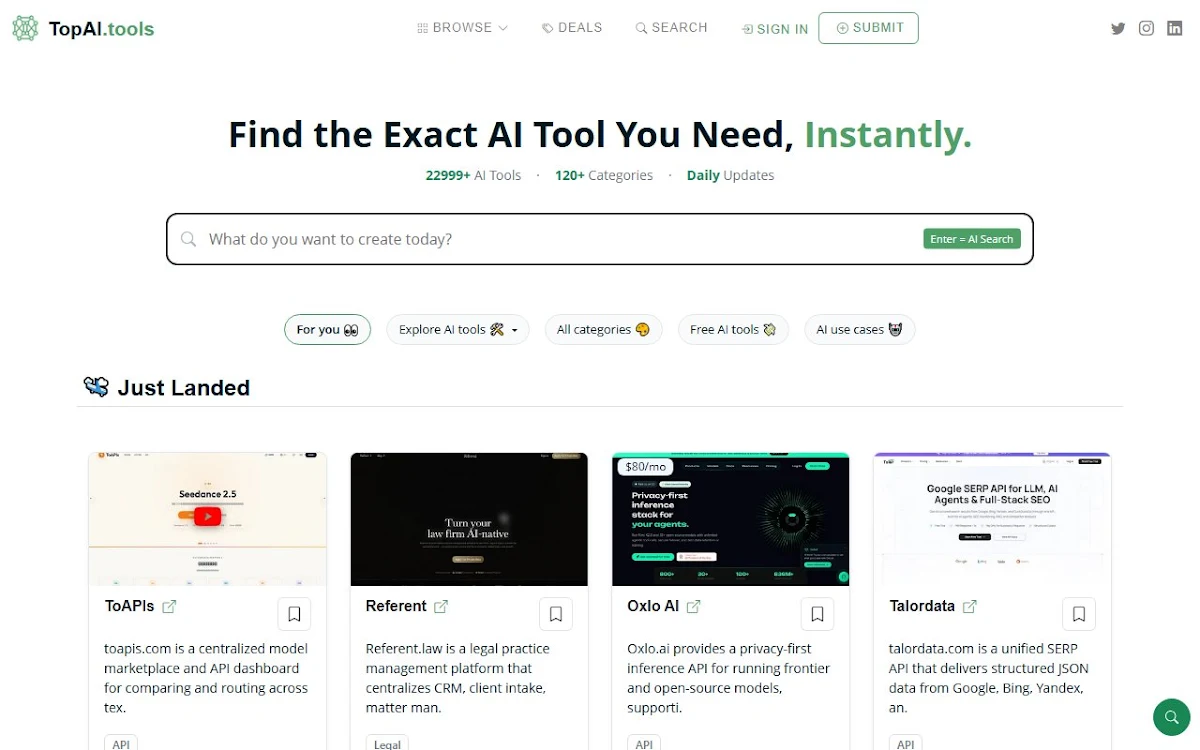Bookmark the ToAPIs tool
Viewport: 1200px width, 750px height.
294,614
